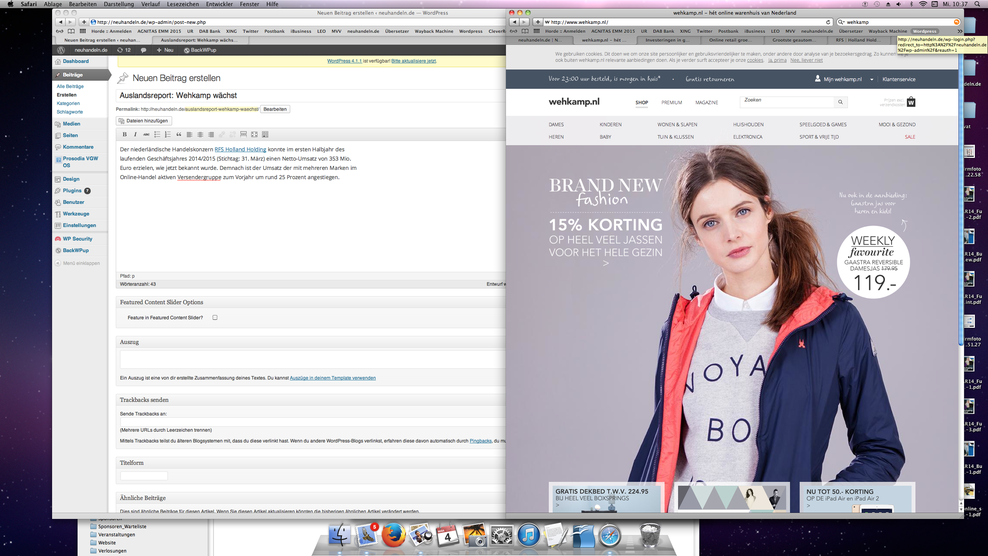Open comments bubble in WordPress admin bar
988x556 pixels.
tap(143, 50)
